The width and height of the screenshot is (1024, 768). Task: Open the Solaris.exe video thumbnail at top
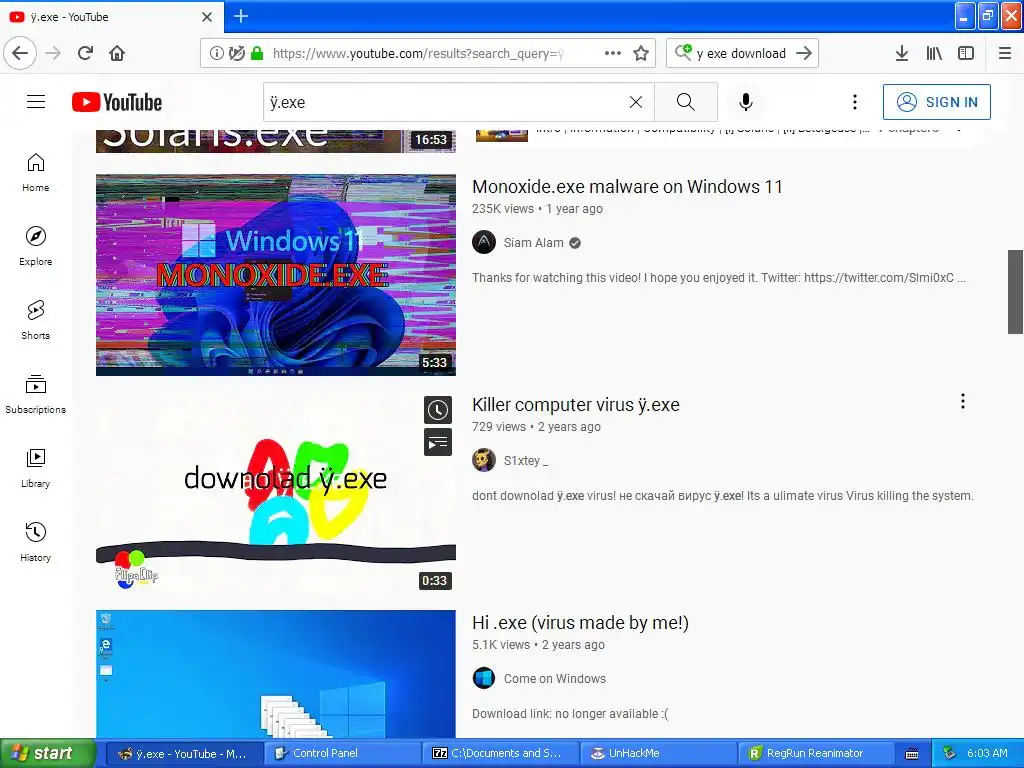(276, 141)
